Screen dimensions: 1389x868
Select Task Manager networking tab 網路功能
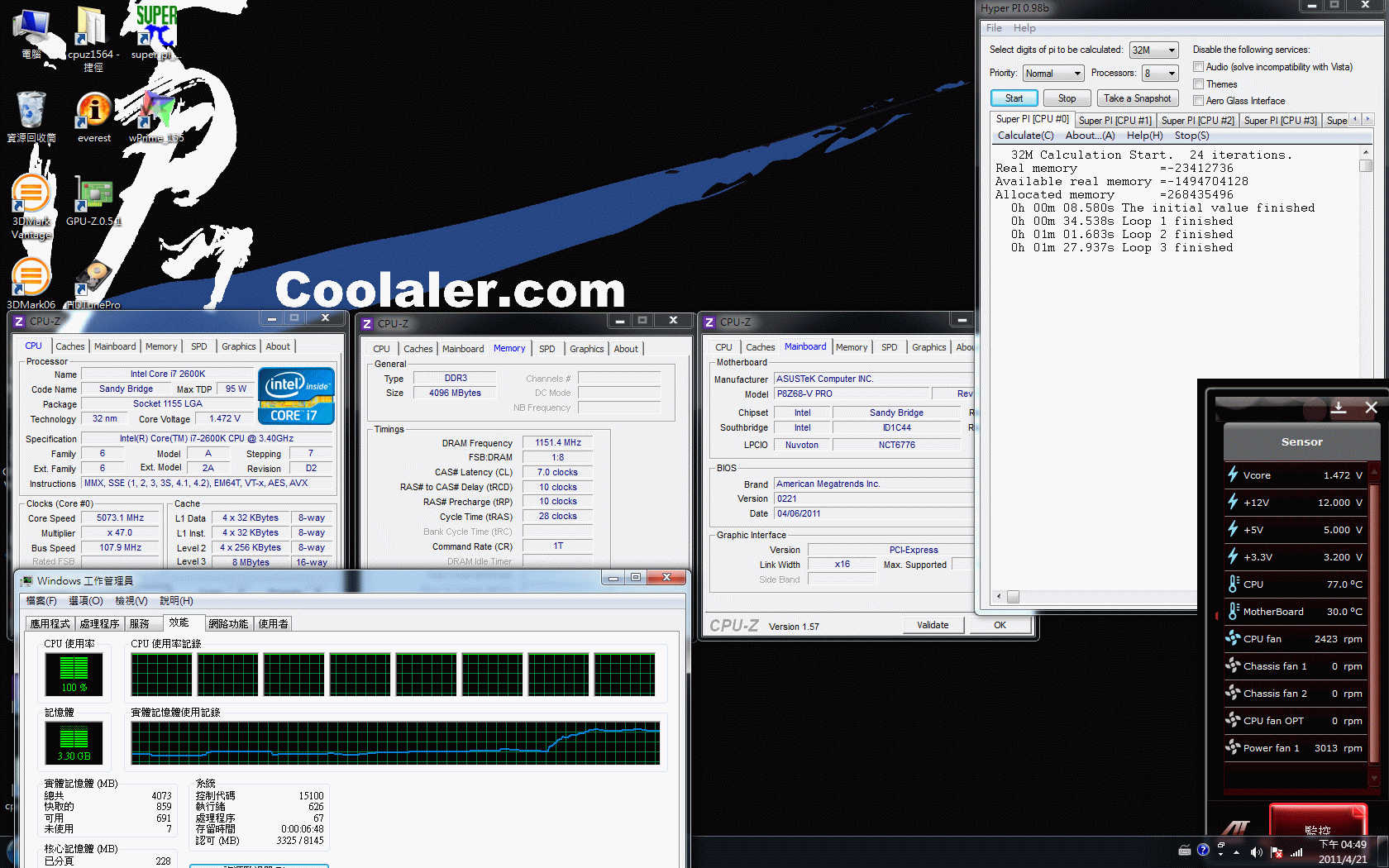tap(228, 623)
